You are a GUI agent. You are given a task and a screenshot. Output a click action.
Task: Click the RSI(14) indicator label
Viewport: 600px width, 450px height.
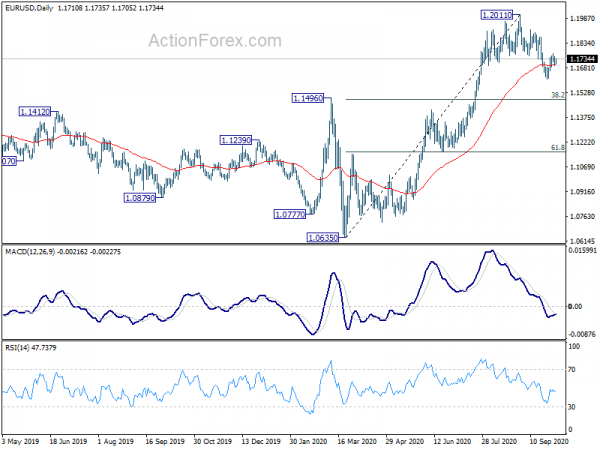pos(16,347)
